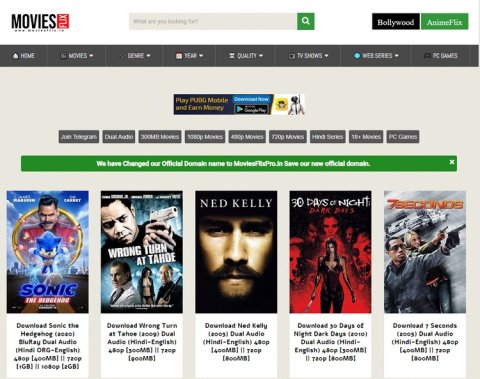Click the TV Shows television icon
Image resolution: width=480 pixels, height=379 pixels.
click(292, 56)
